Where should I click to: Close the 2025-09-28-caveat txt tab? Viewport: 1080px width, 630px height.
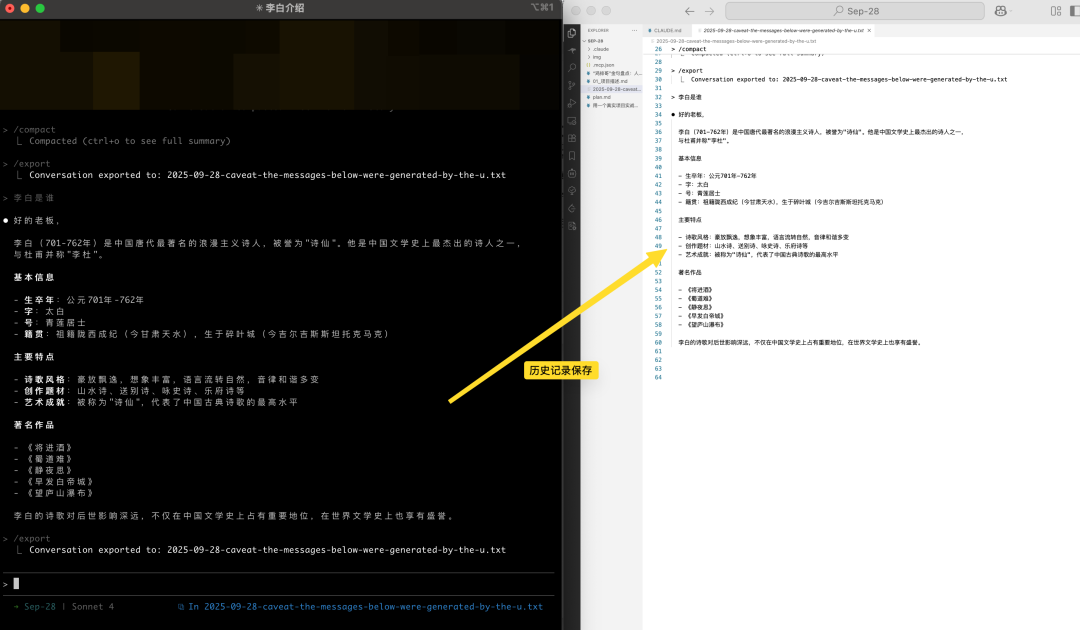(x=869, y=30)
